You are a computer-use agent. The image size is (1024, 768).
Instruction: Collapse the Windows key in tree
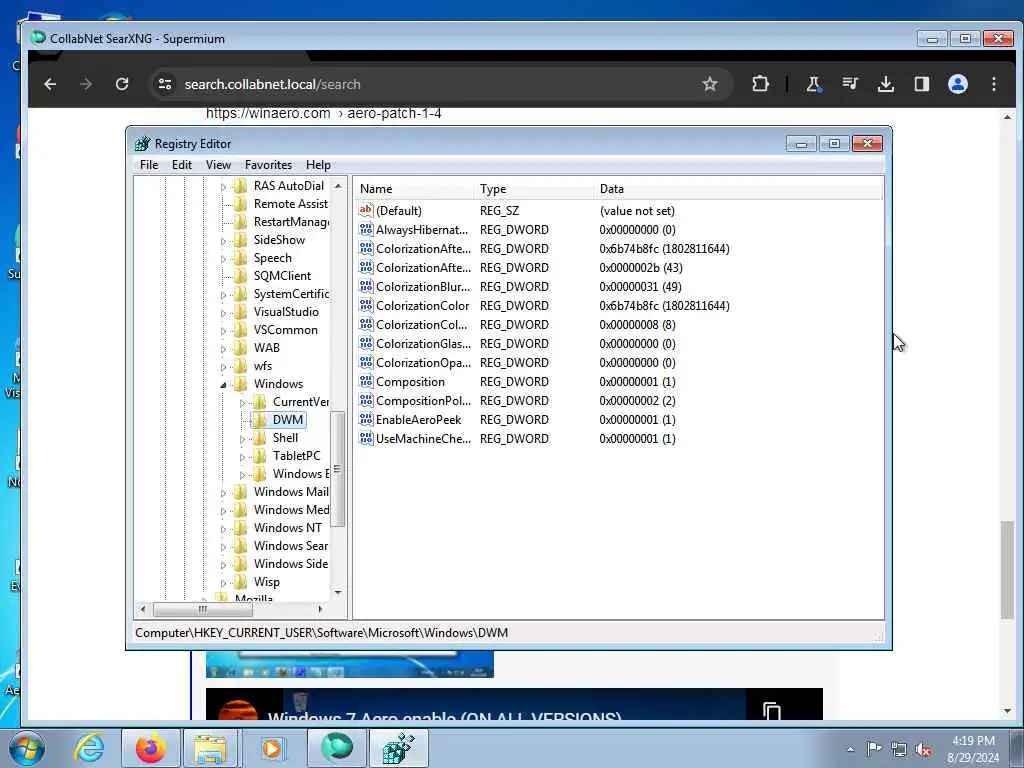click(x=223, y=385)
